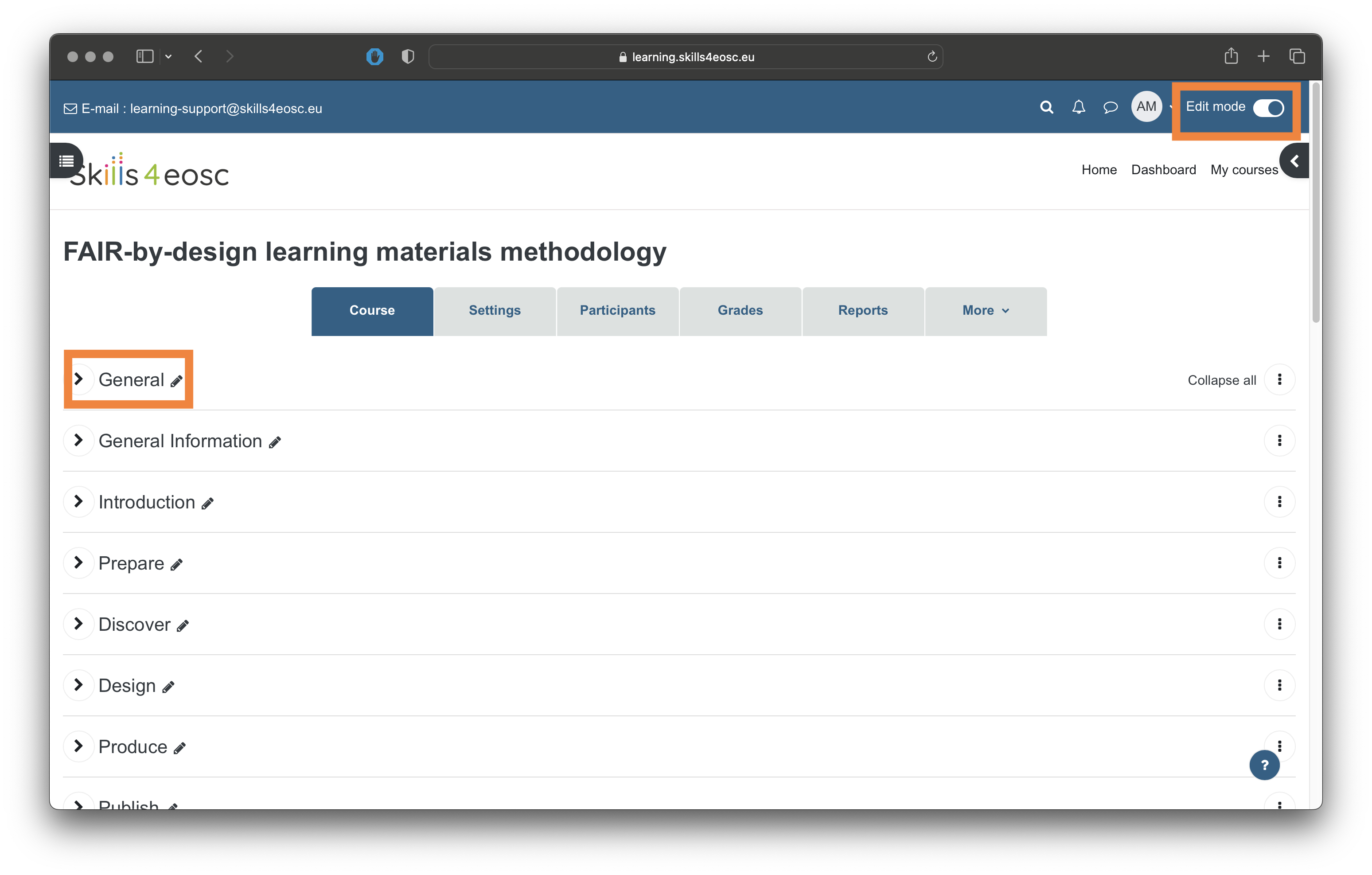The image size is (1372, 875).
Task: Switch to the Participants tab
Action: click(x=618, y=311)
